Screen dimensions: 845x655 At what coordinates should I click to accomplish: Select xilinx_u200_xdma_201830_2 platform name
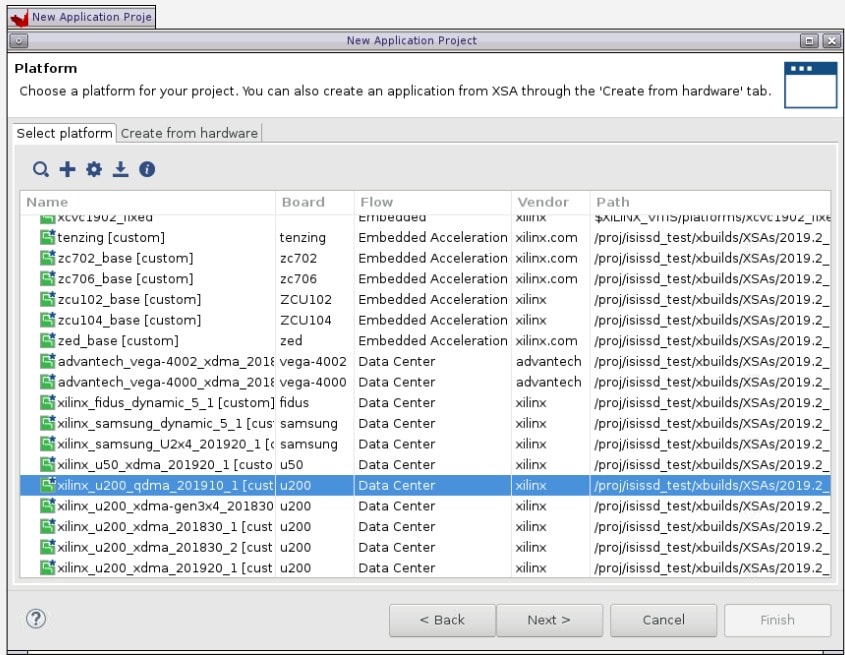[165, 547]
